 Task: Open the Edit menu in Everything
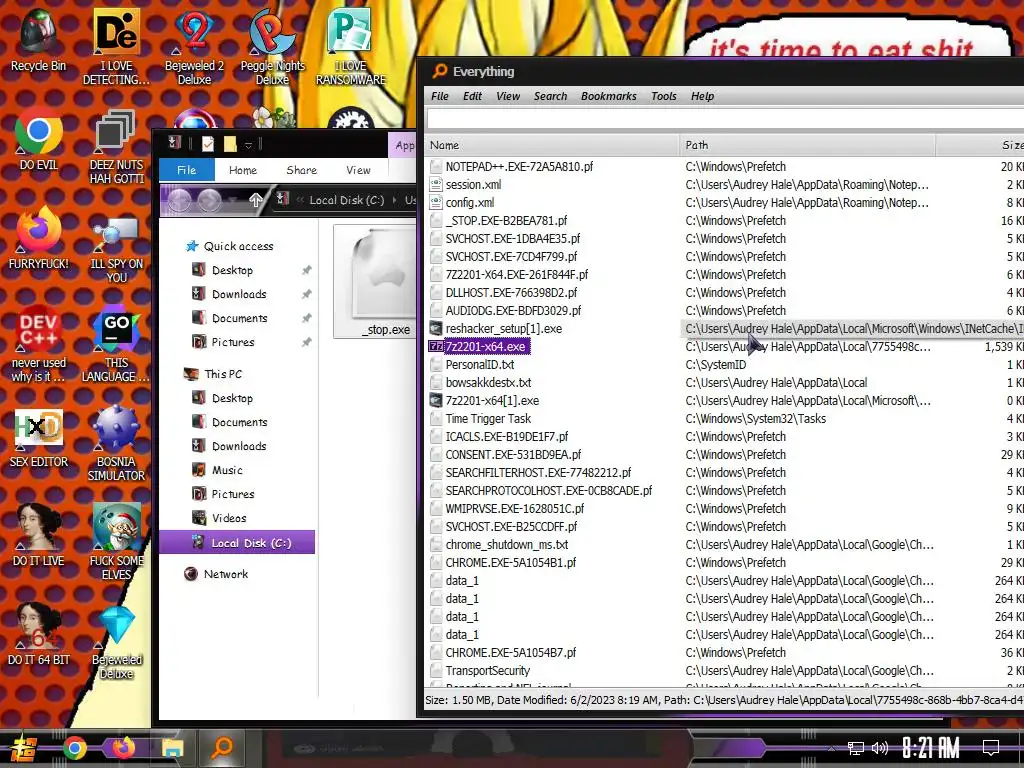tap(472, 96)
